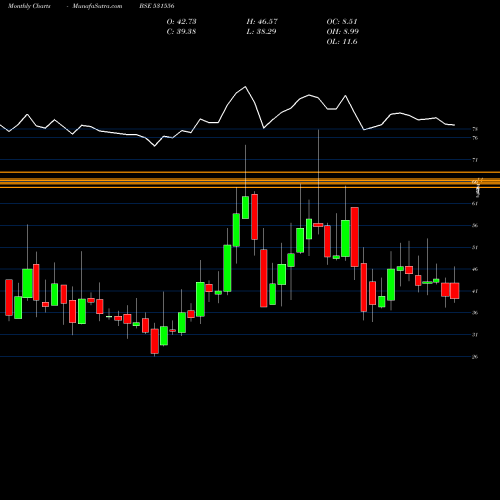500x500 pixels.
Task: Click the "Monthly Charts" title text
Action: pyautogui.click(x=29, y=6)
